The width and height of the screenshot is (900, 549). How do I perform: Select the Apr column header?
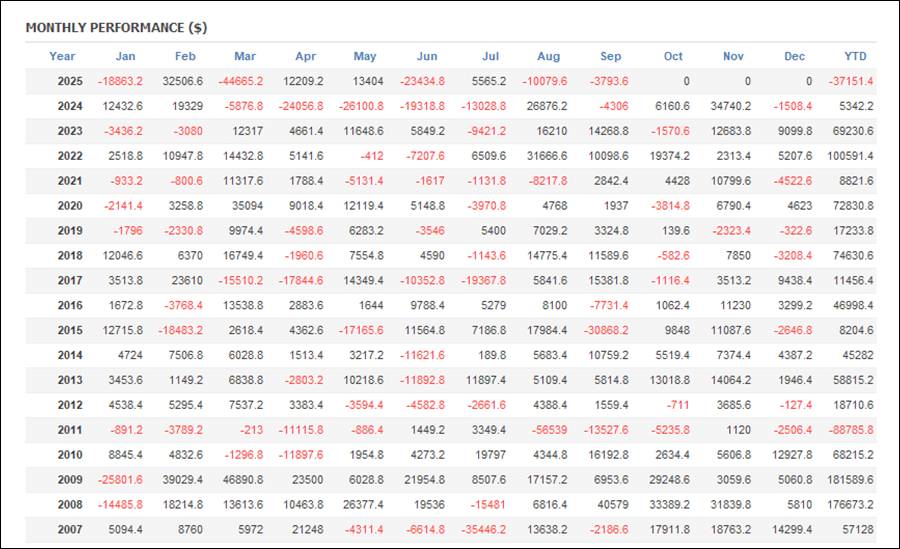[x=308, y=56]
